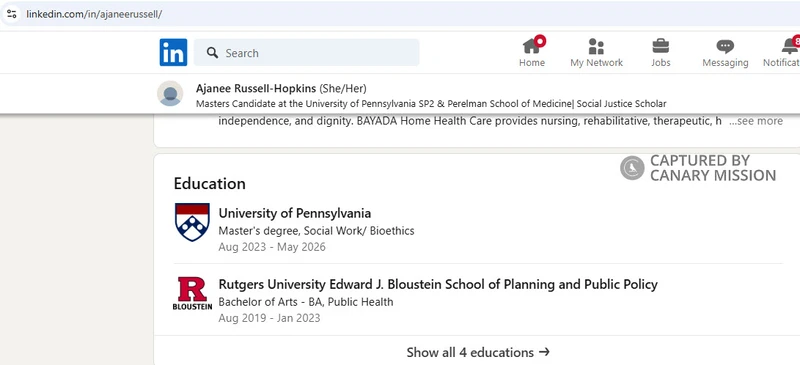The image size is (800, 365).
Task: Select the Jobs menu label
Action: pyautogui.click(x=661, y=63)
